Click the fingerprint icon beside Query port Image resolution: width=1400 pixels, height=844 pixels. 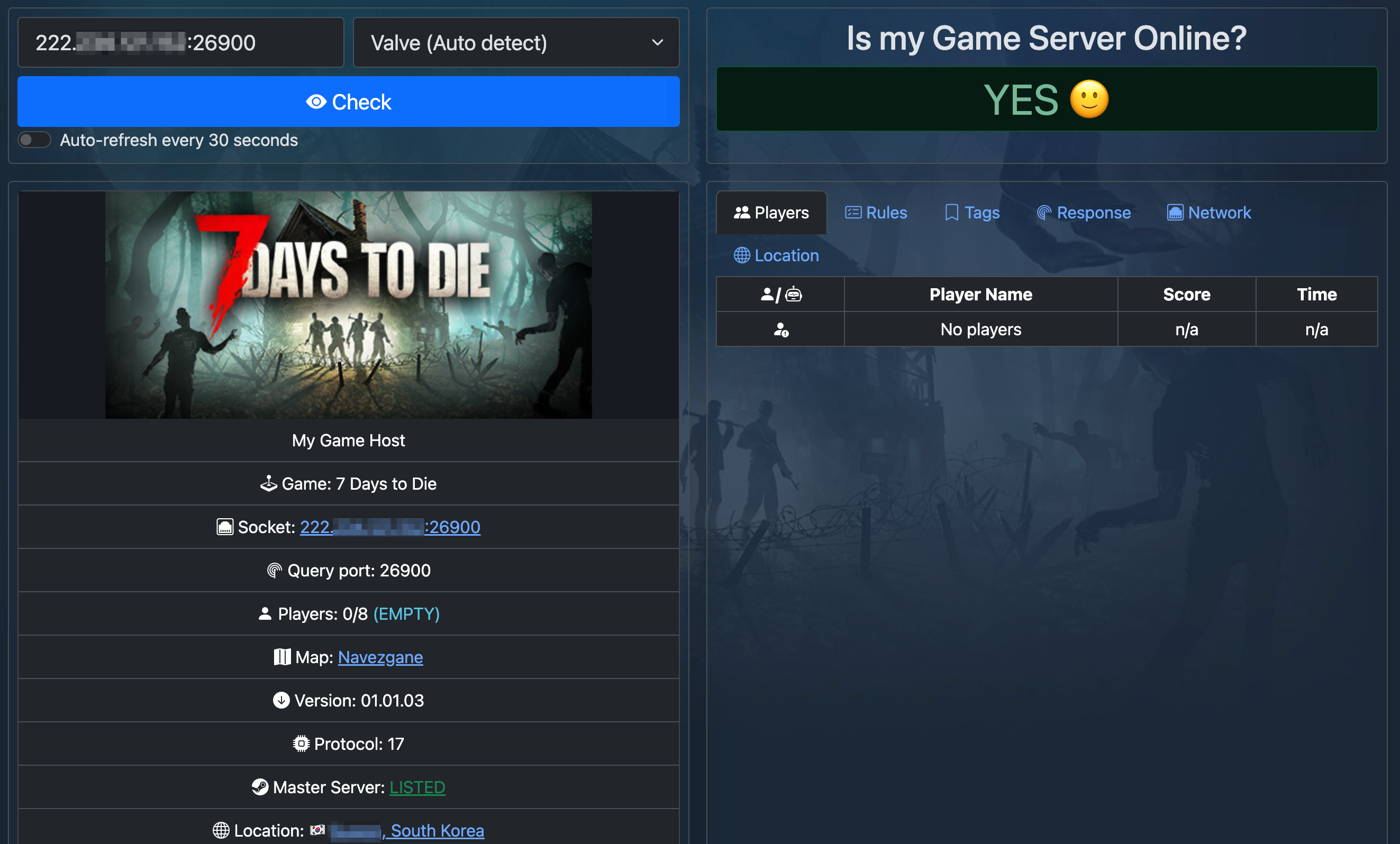click(275, 570)
